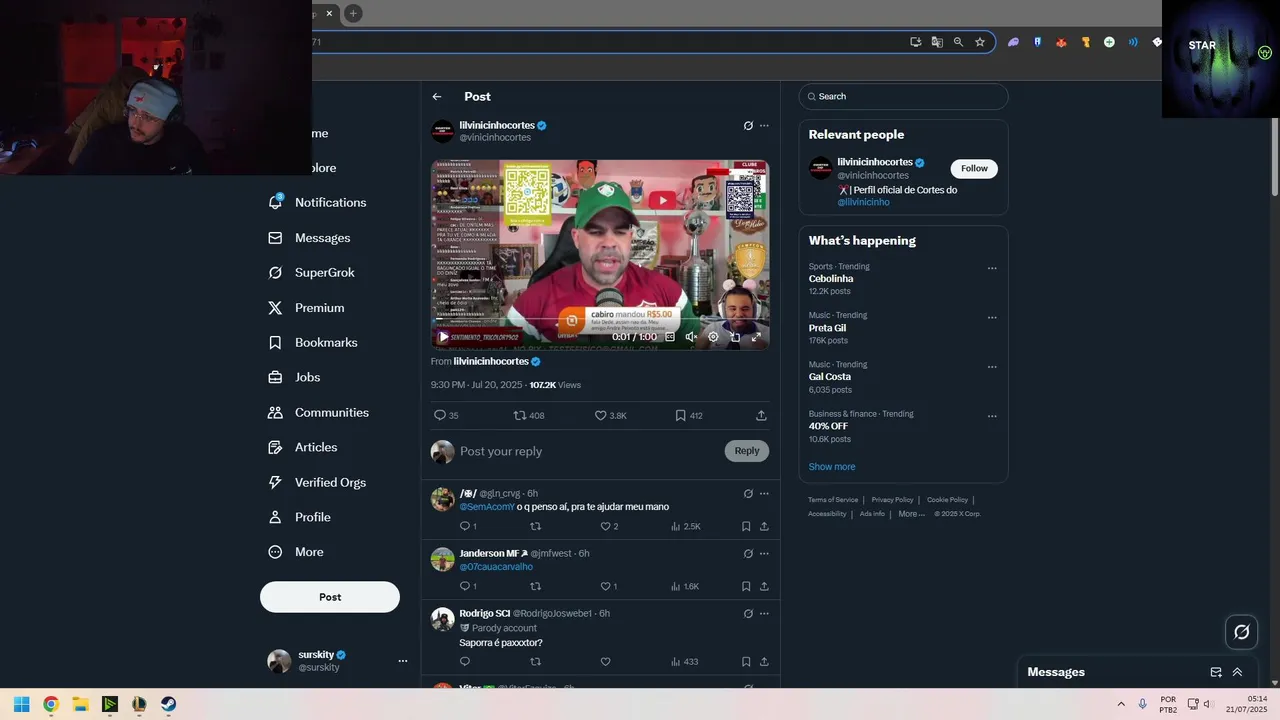Open Jobs in the sidebar

pyautogui.click(x=294, y=378)
